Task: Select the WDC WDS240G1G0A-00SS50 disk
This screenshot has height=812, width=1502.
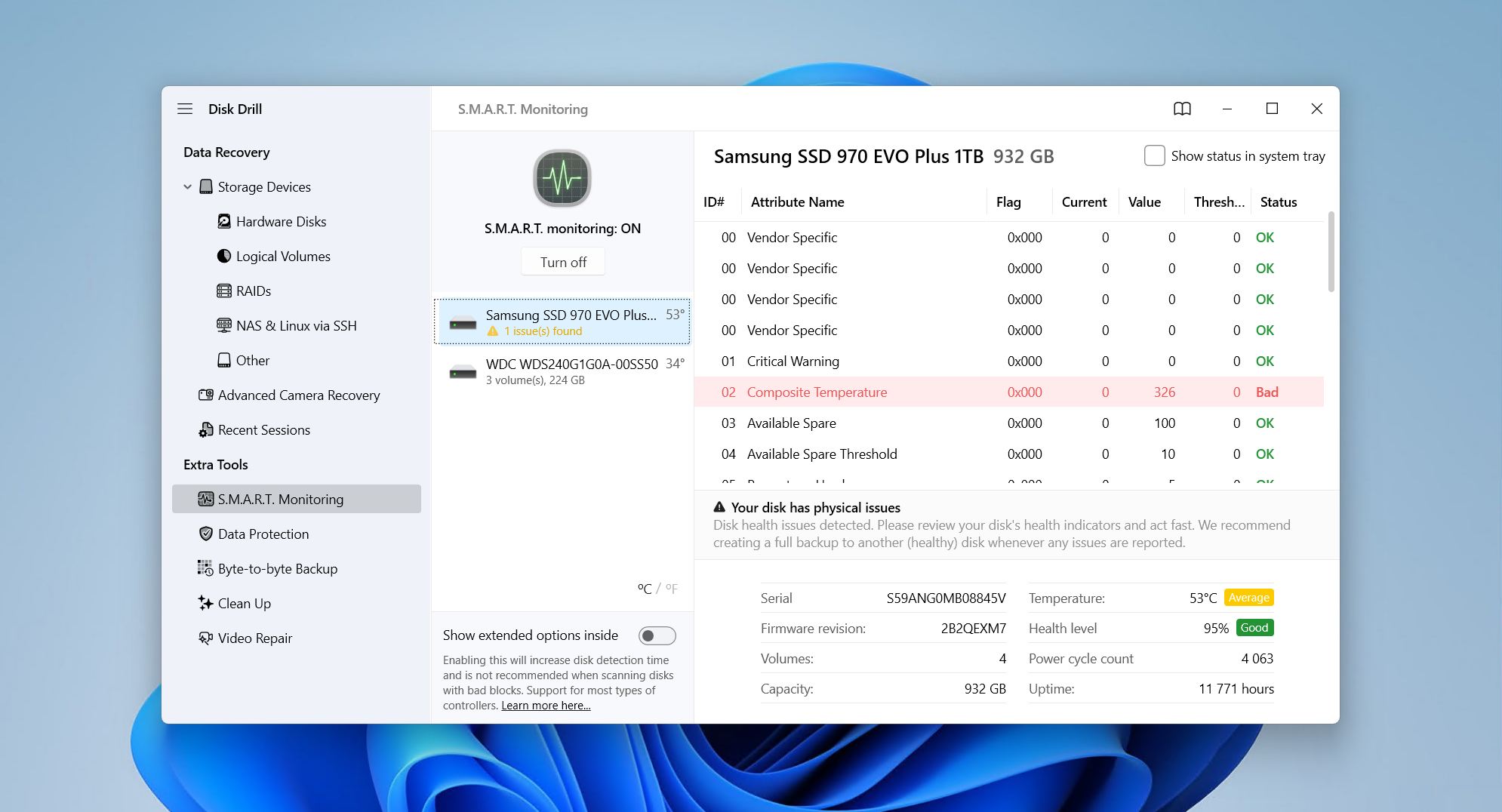Action: click(x=562, y=371)
